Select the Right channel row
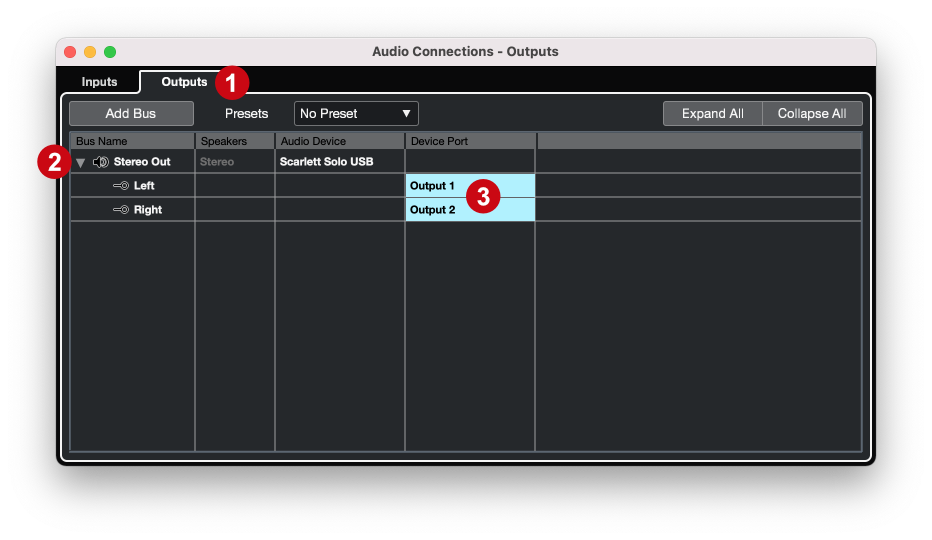932x540 pixels. (465, 209)
